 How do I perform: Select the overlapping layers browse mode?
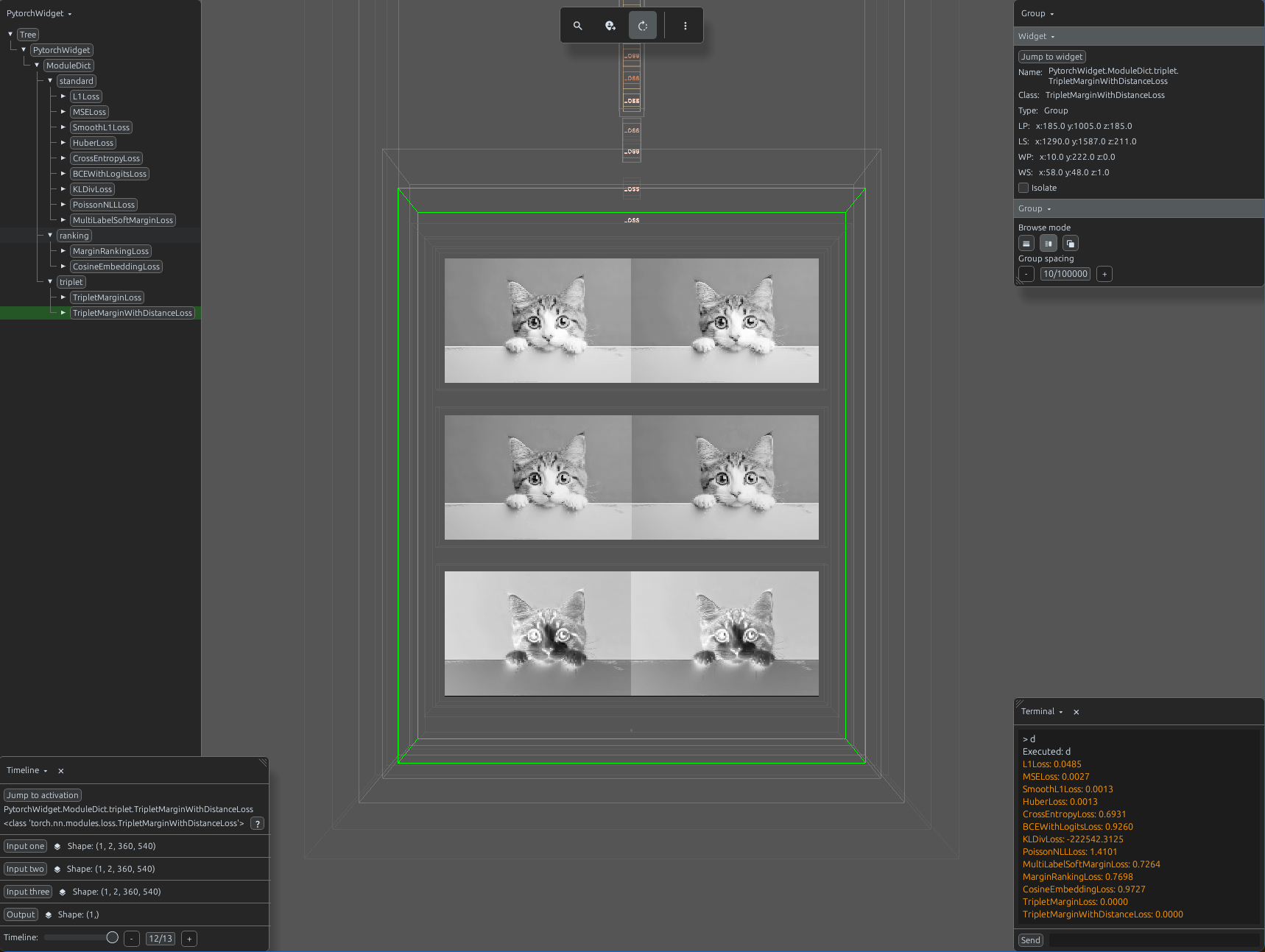[x=1071, y=244]
